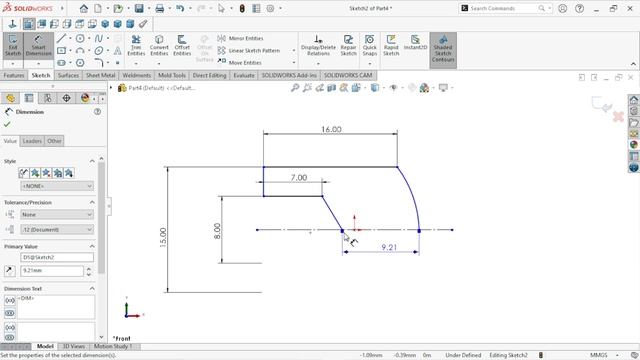
Task: Click the Mark for Drawing button beside 9.21mm
Action: [x=10, y=271]
